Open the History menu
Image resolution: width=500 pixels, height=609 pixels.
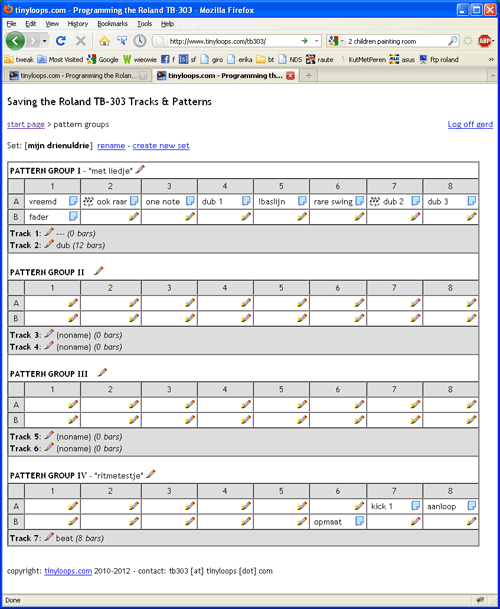[78, 24]
